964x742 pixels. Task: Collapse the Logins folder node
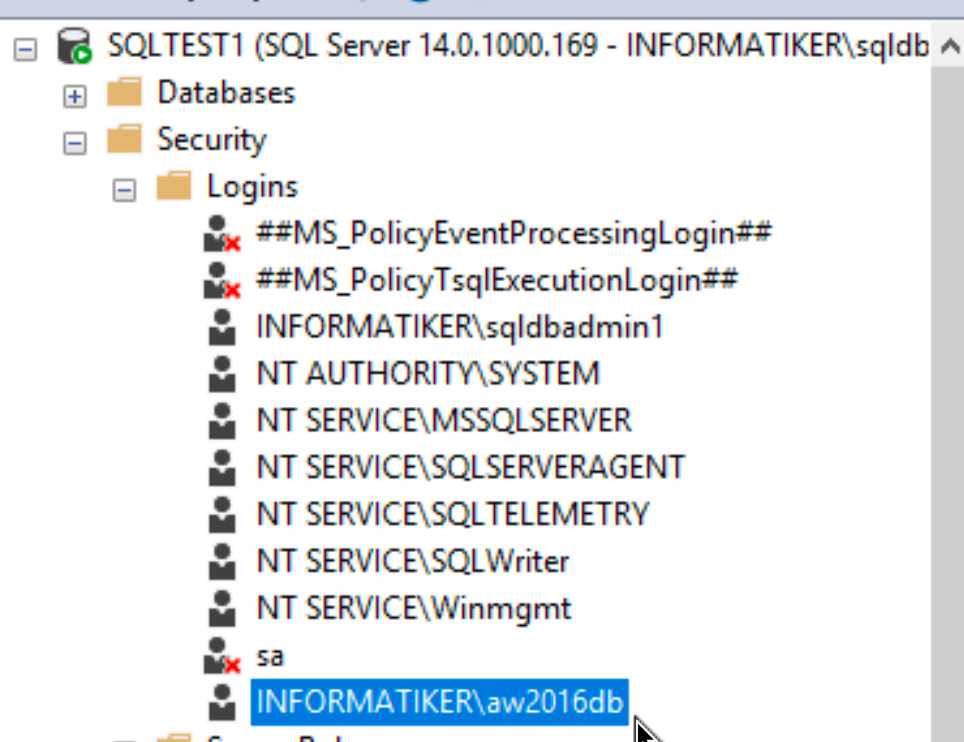tap(124, 190)
